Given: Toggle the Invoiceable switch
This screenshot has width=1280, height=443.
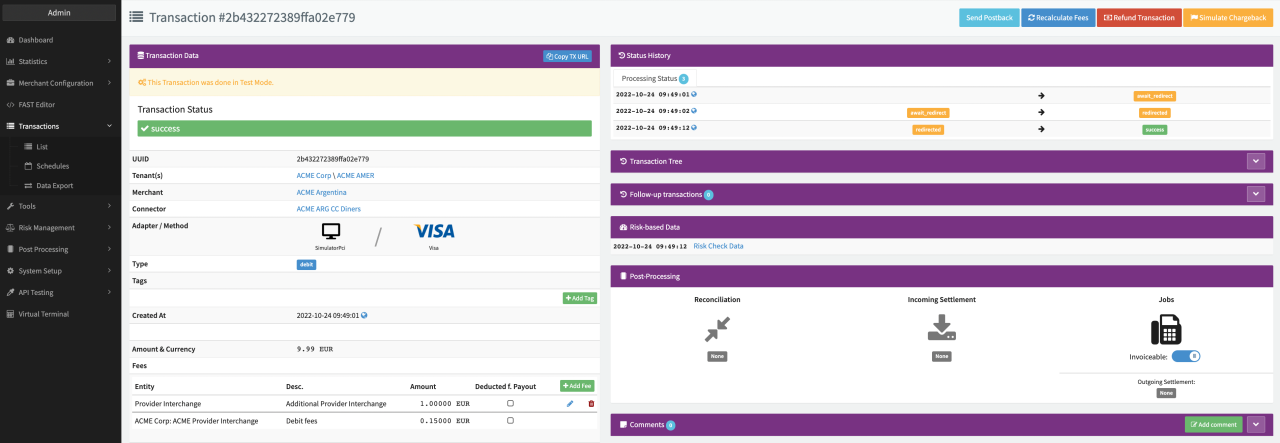Looking at the screenshot, I should (1185, 356).
